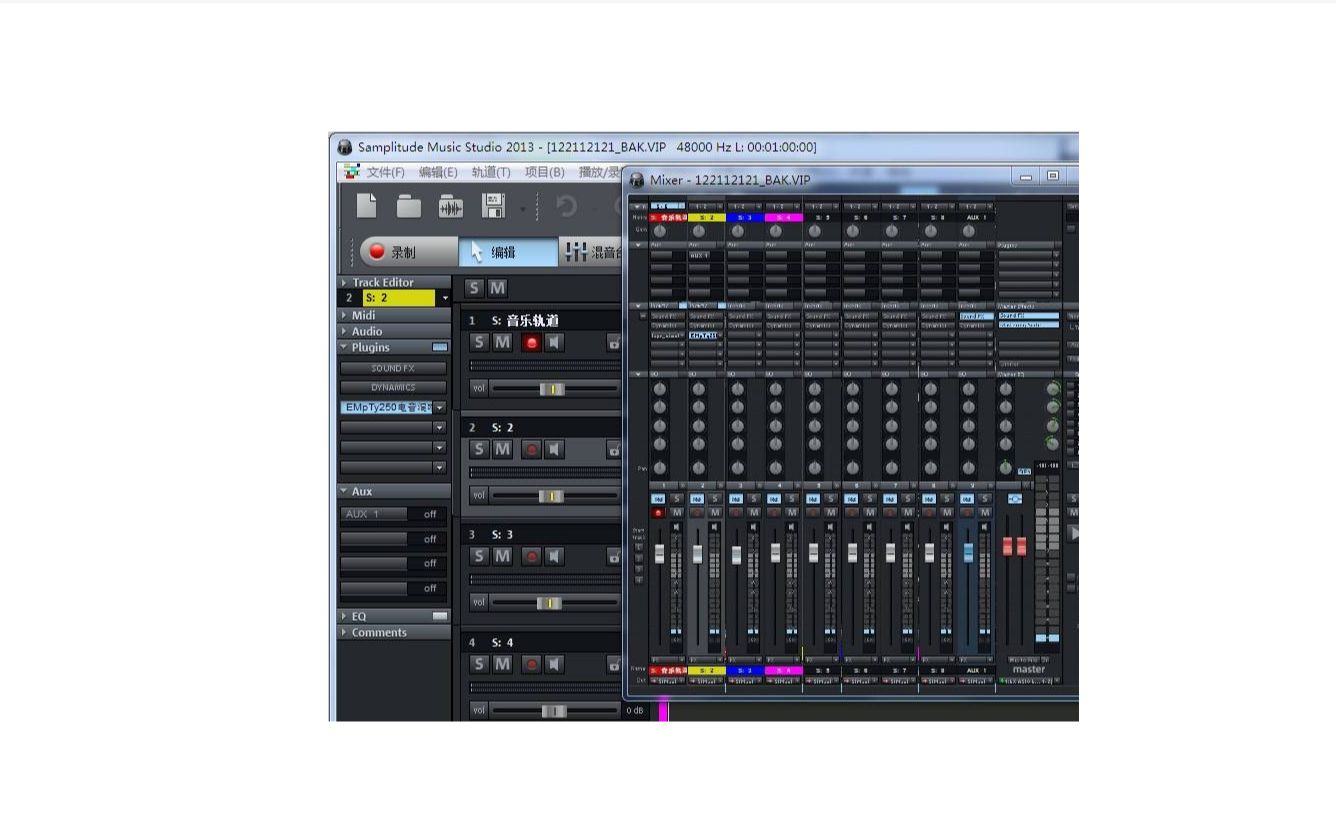The image size is (1336, 835).
Task: Load an audio file with the waveform folder icon
Action: tap(451, 206)
